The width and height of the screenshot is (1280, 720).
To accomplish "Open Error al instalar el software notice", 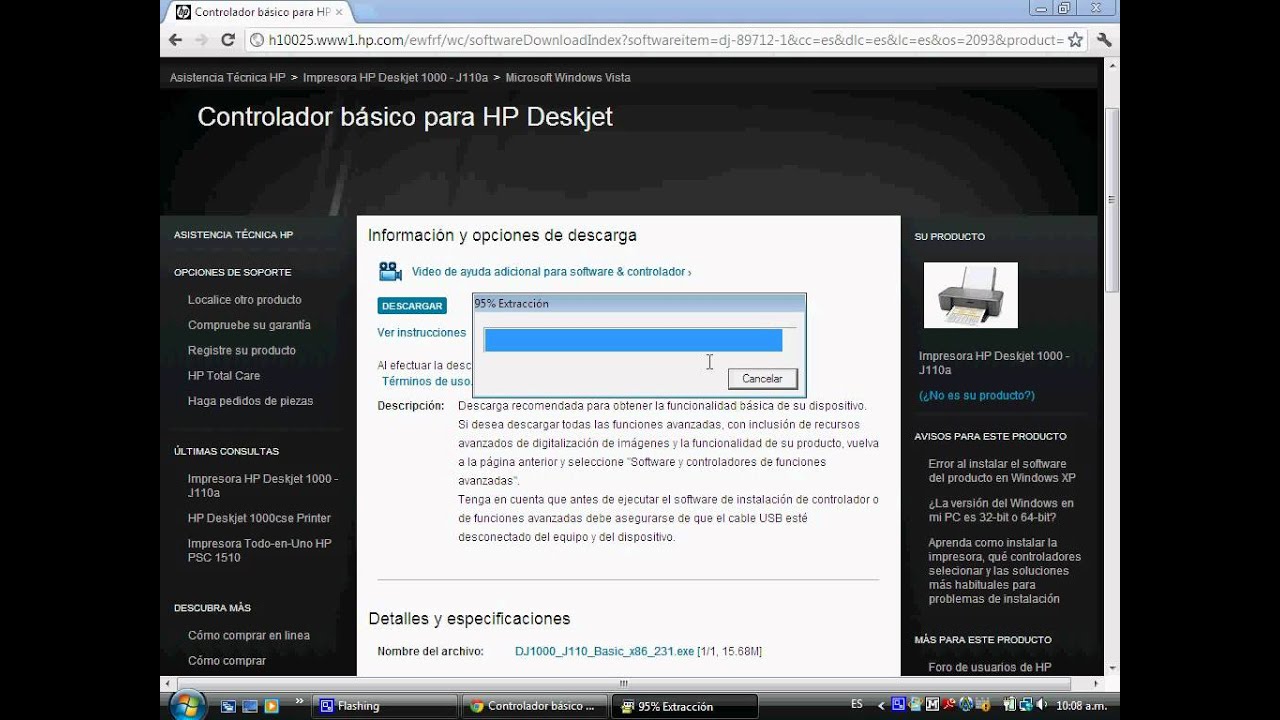I will tap(1002, 471).
